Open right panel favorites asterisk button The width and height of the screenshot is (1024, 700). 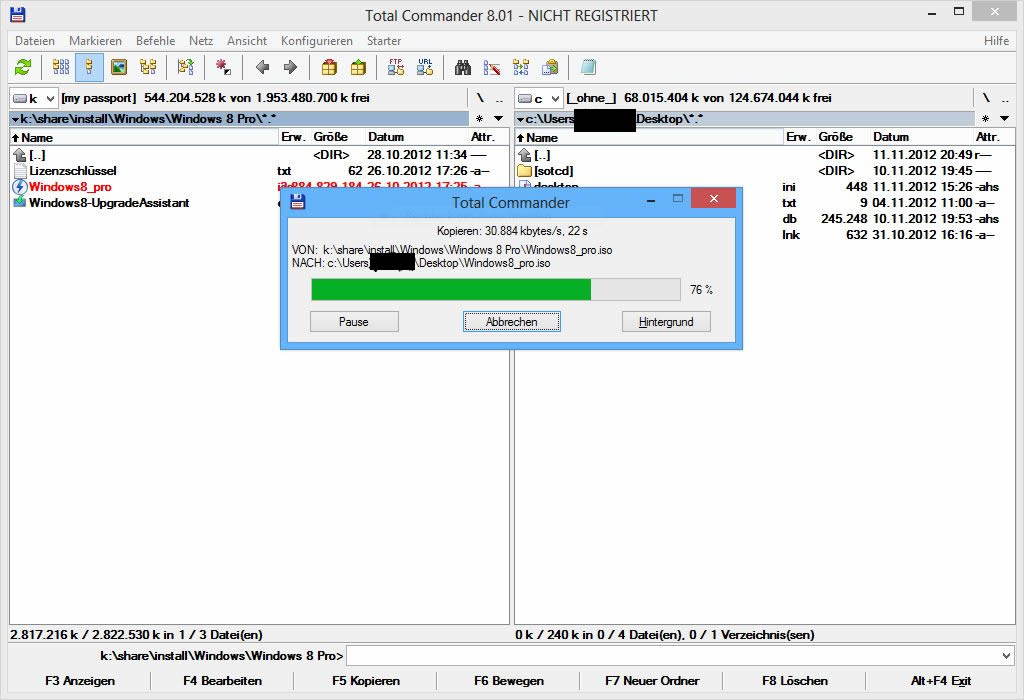pyautogui.click(x=985, y=119)
